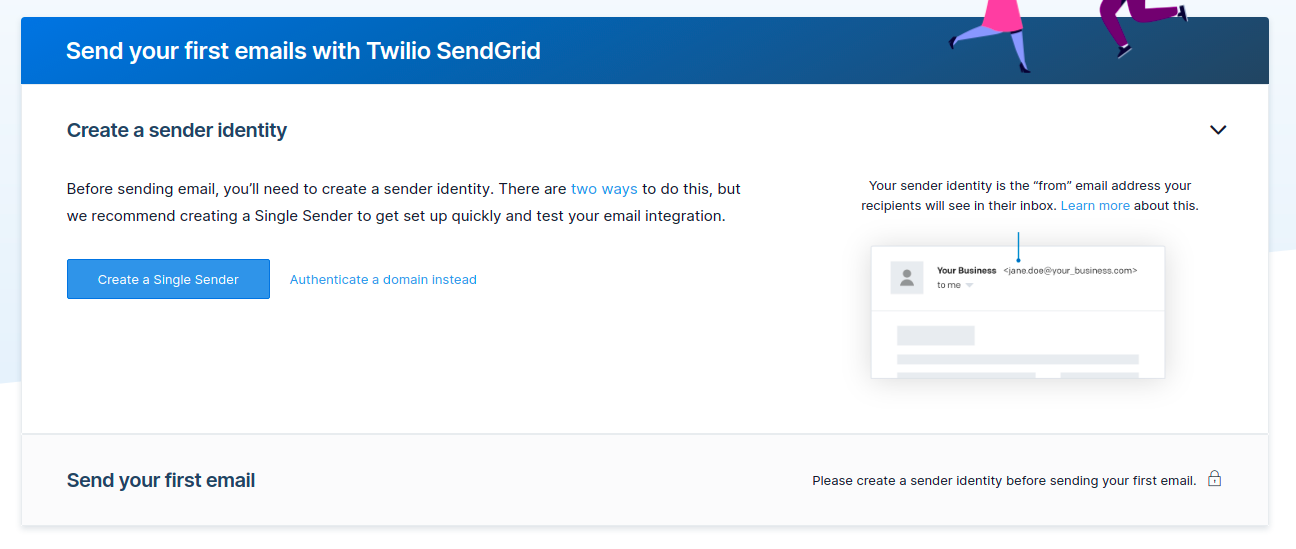Open the Authenticate a domain instead link

coord(383,280)
